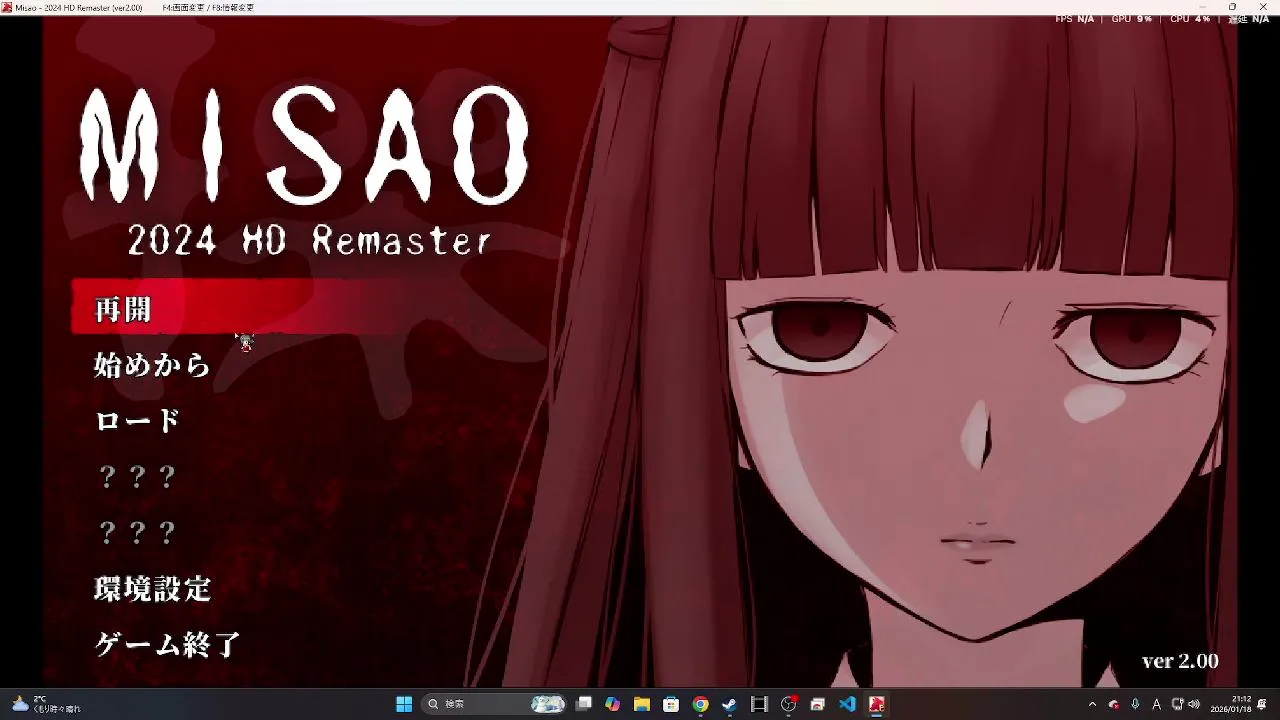Click the CPU 4% overlay readout
This screenshot has height=720, width=1280.
pos(1190,19)
